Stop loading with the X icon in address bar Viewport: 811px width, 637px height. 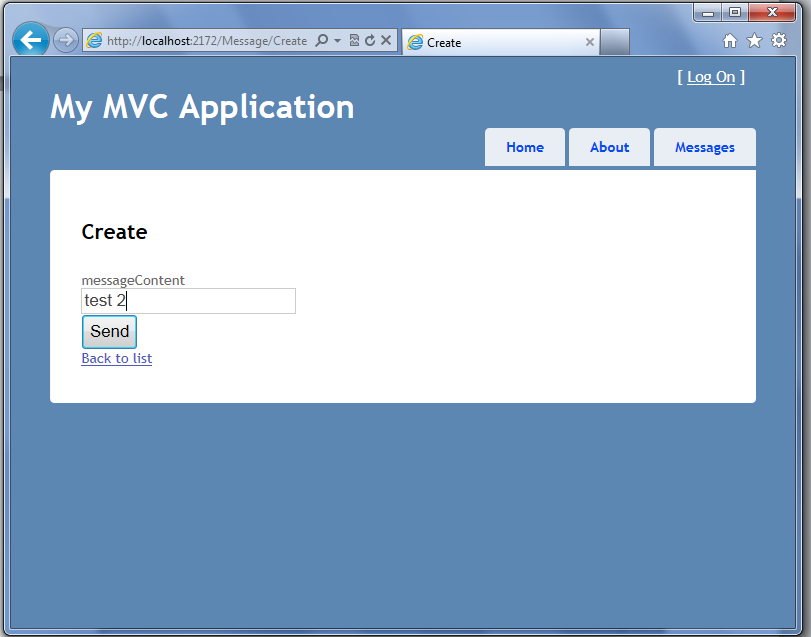tap(386, 40)
